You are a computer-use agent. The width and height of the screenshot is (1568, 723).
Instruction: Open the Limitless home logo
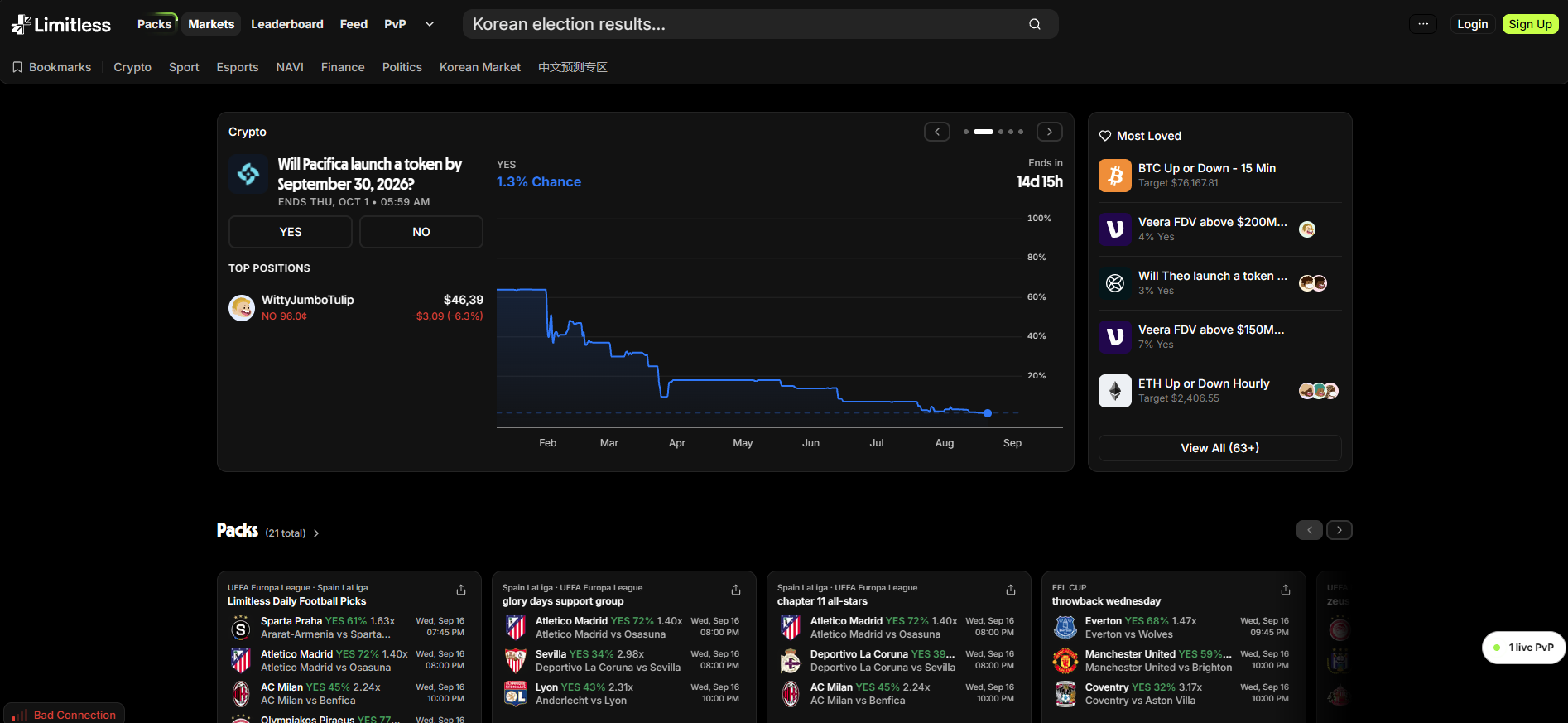pyautogui.click(x=60, y=25)
